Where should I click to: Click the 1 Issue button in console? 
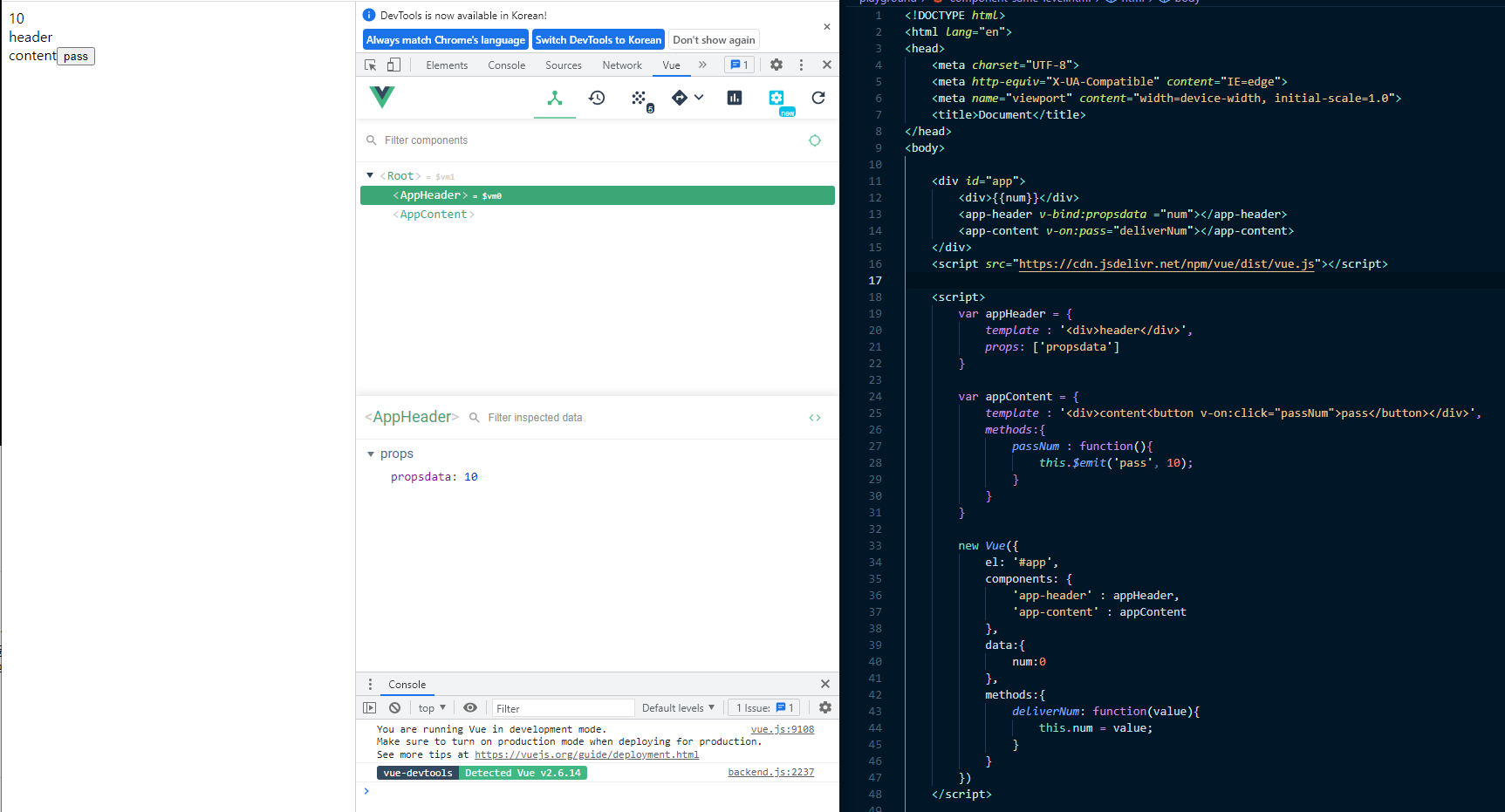tap(764, 708)
